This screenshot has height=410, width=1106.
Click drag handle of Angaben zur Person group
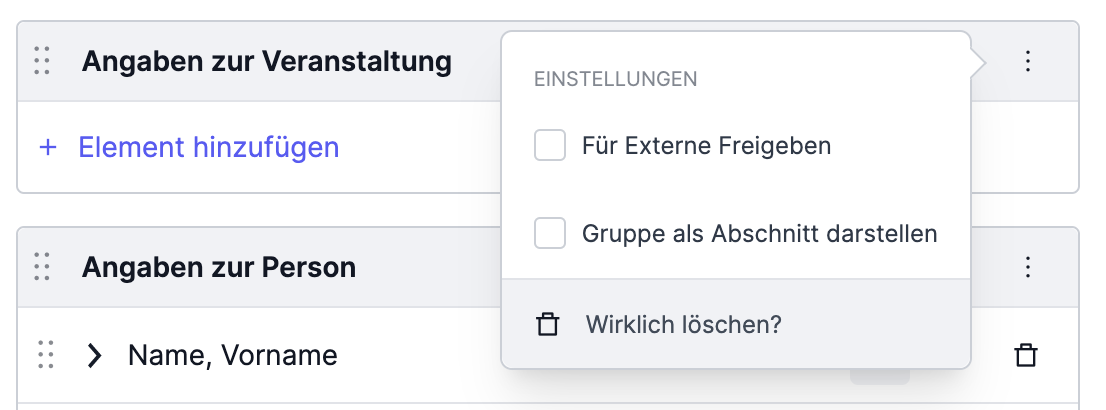[42, 267]
